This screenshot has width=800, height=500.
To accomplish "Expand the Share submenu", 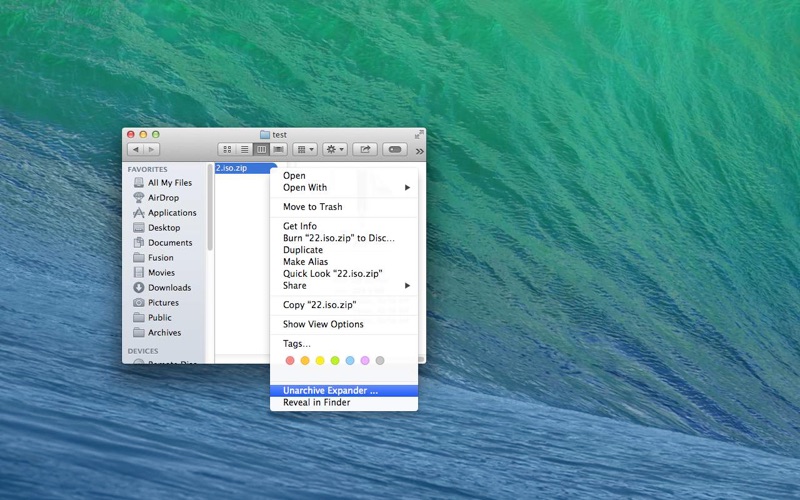I will (344, 286).
